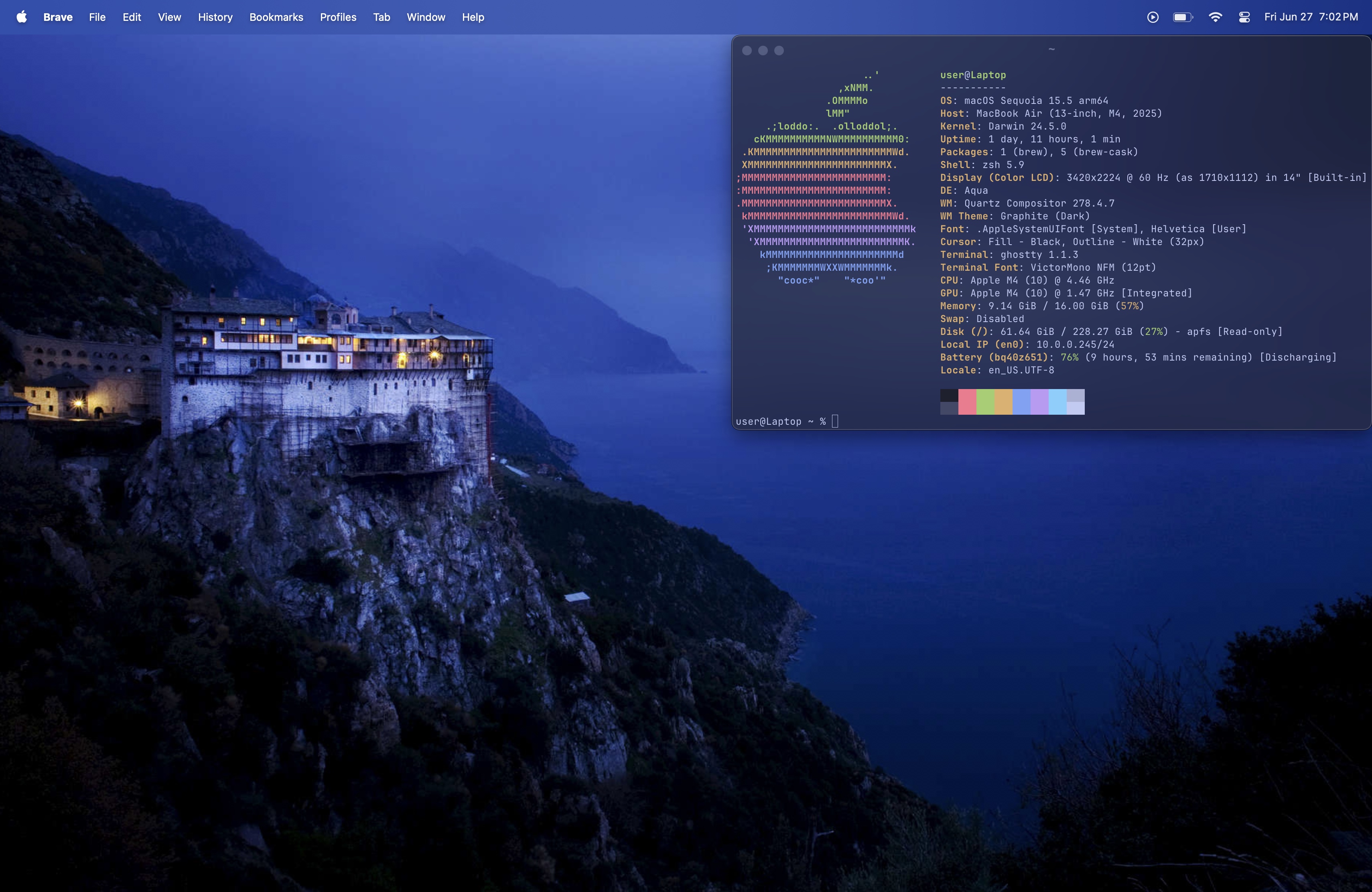Click the battery status icon
Screen dimensions: 1372x892
[x=1182, y=17]
